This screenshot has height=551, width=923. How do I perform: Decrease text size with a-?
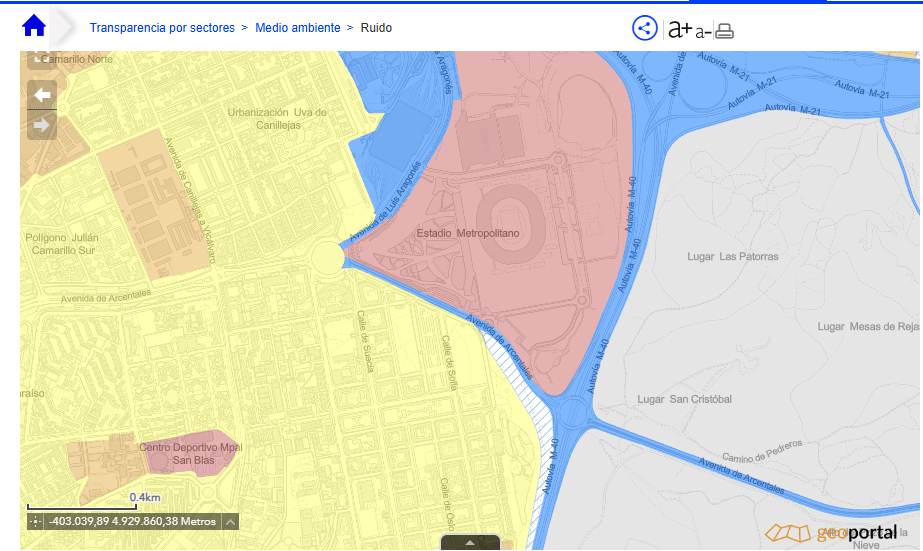(x=703, y=32)
